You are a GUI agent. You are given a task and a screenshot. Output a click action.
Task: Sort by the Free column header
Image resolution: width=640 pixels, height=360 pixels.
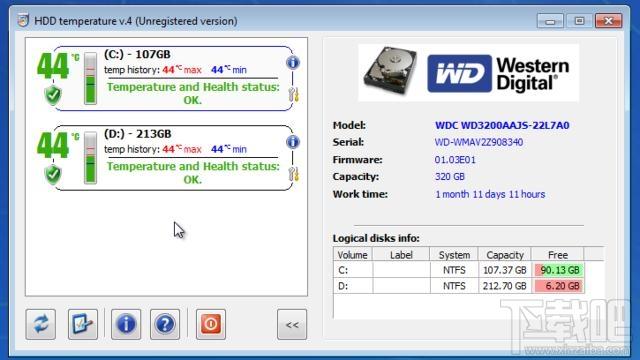(558, 255)
